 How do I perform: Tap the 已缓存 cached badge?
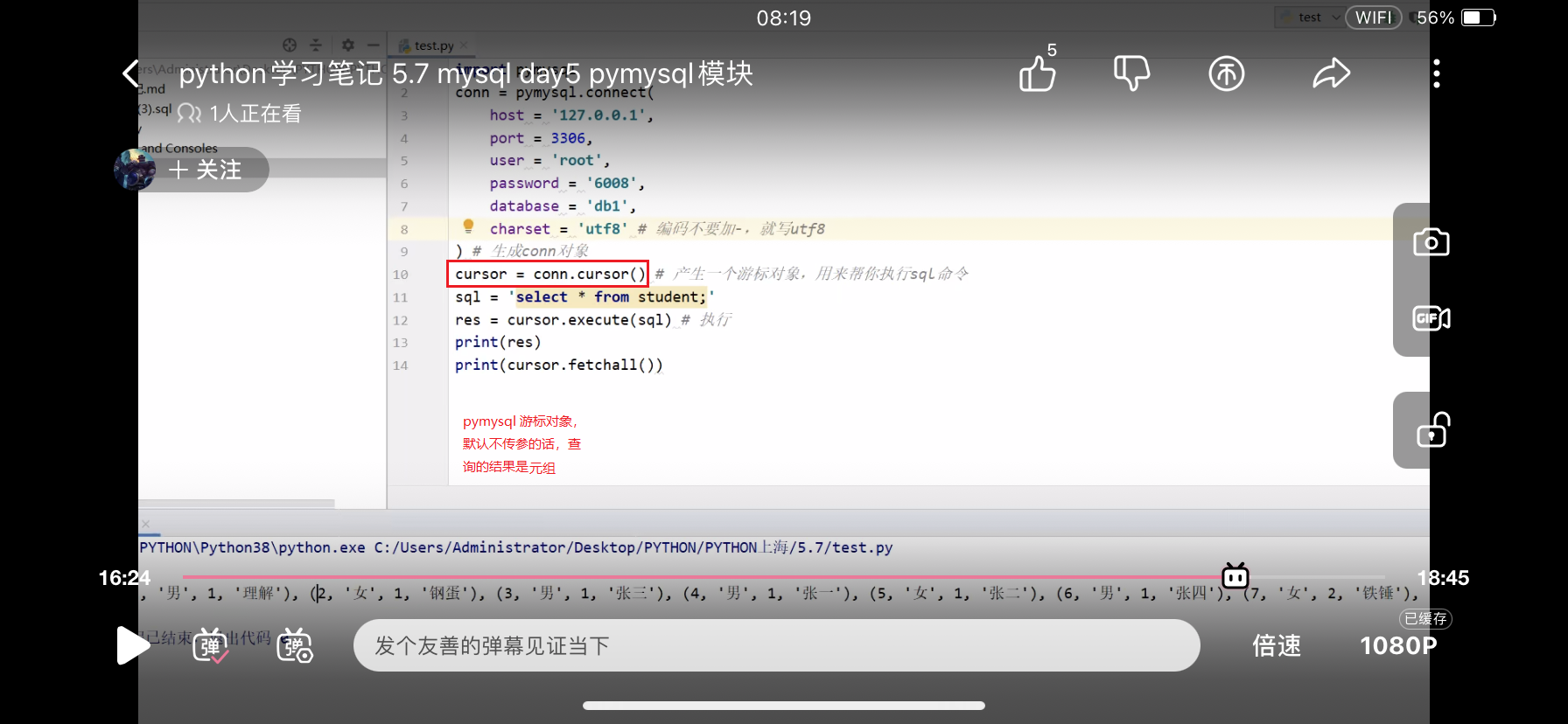[1425, 619]
